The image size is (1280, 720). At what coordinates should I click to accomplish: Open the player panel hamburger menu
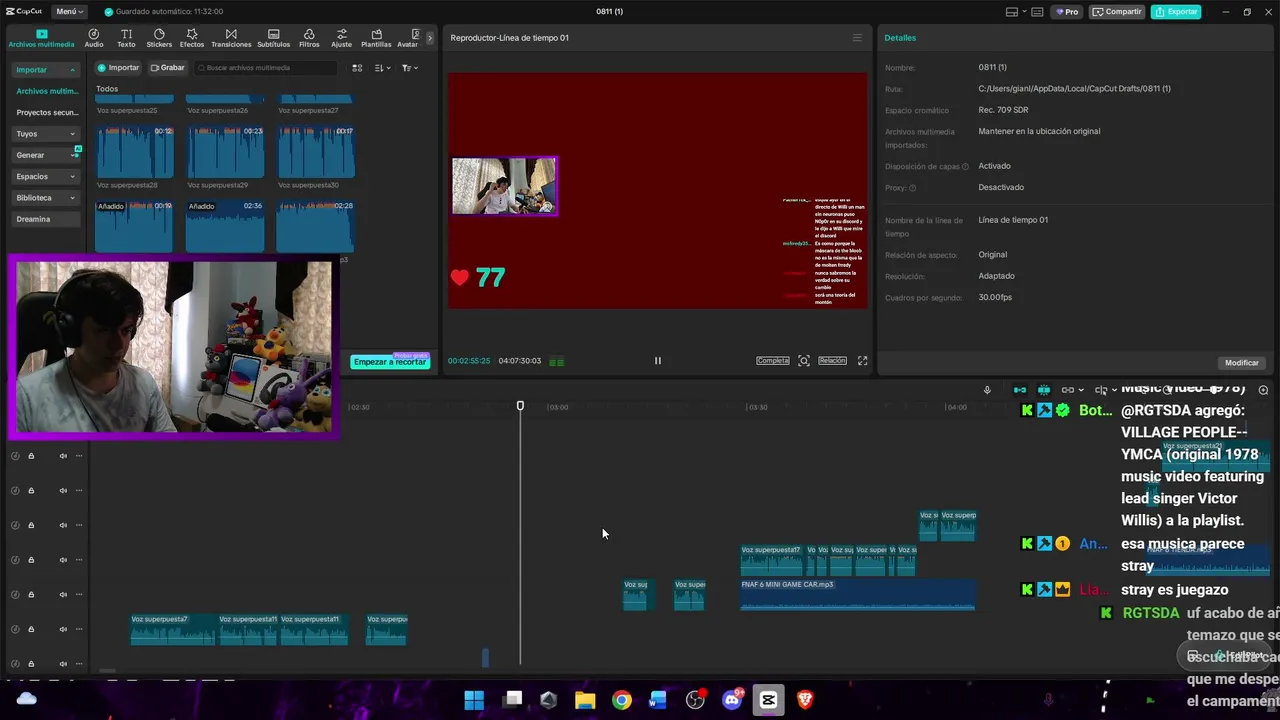pyautogui.click(x=856, y=38)
